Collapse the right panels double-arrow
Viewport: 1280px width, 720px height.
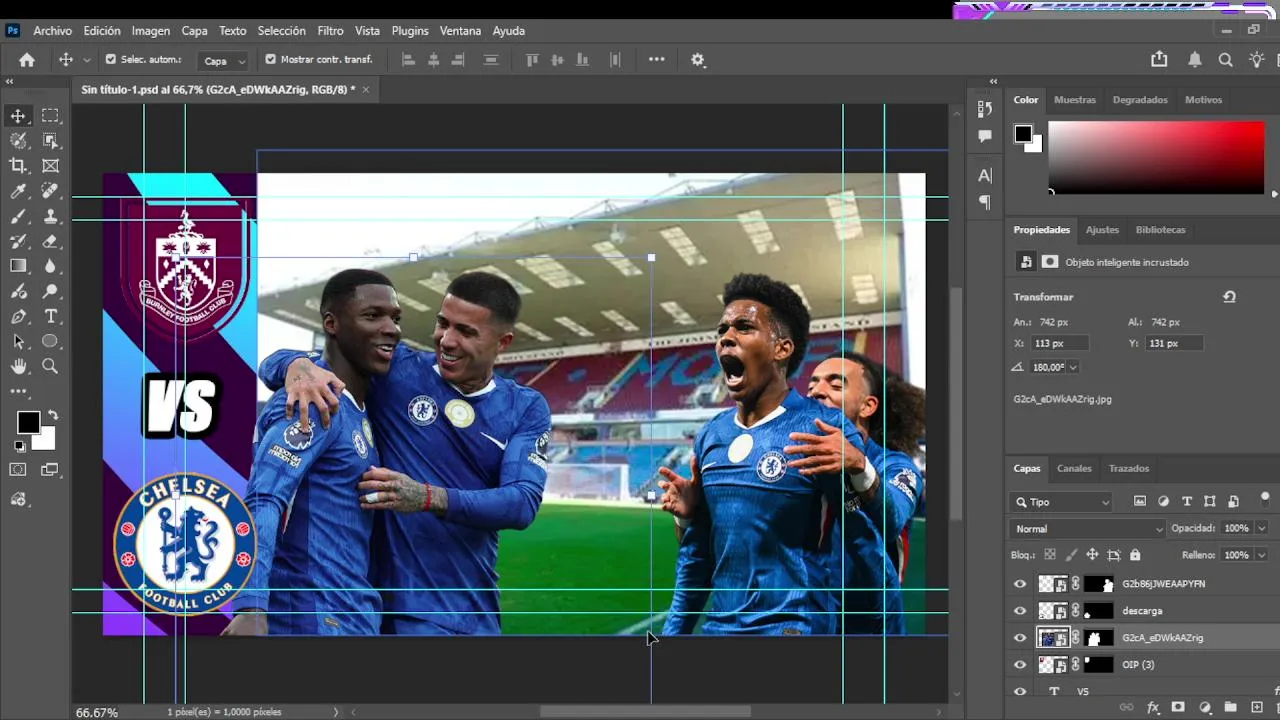993,82
